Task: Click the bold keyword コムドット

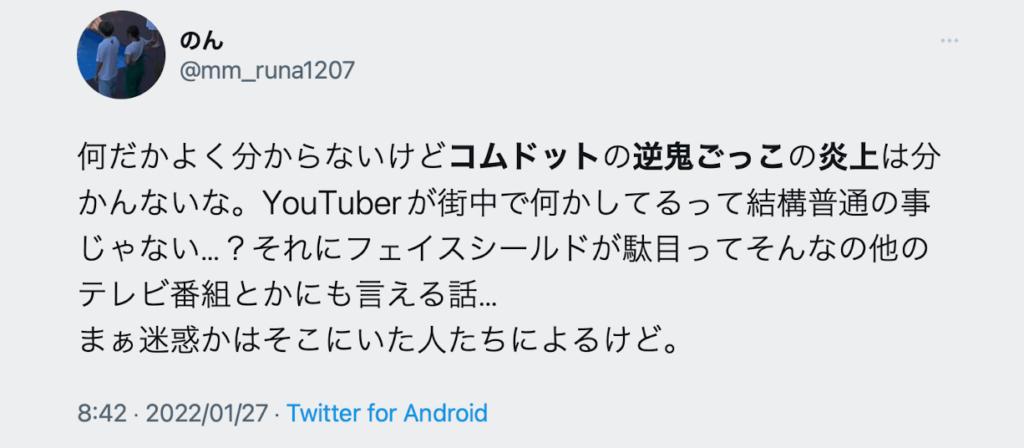Action: (x=525, y=156)
